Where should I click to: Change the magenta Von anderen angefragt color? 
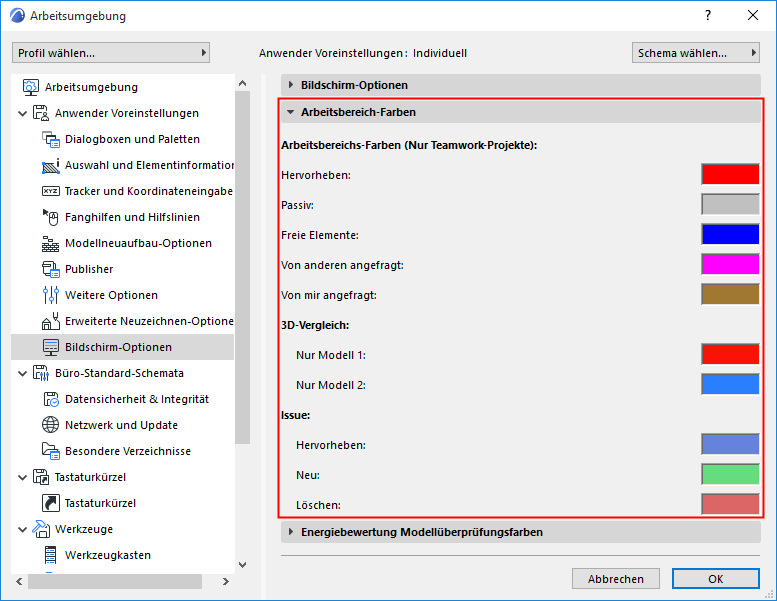click(x=730, y=264)
